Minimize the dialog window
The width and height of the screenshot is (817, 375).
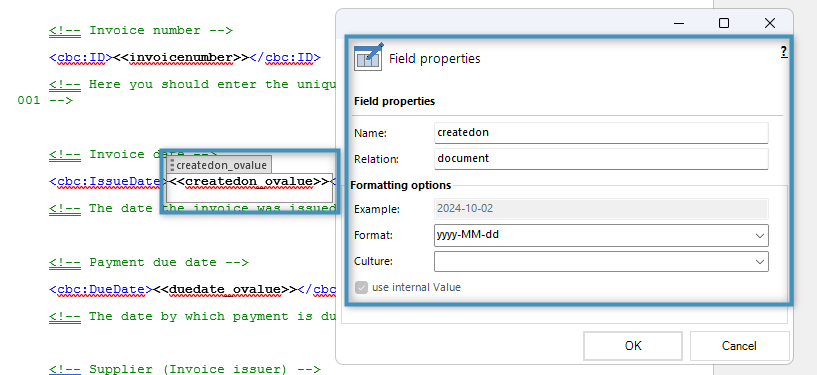(x=679, y=23)
